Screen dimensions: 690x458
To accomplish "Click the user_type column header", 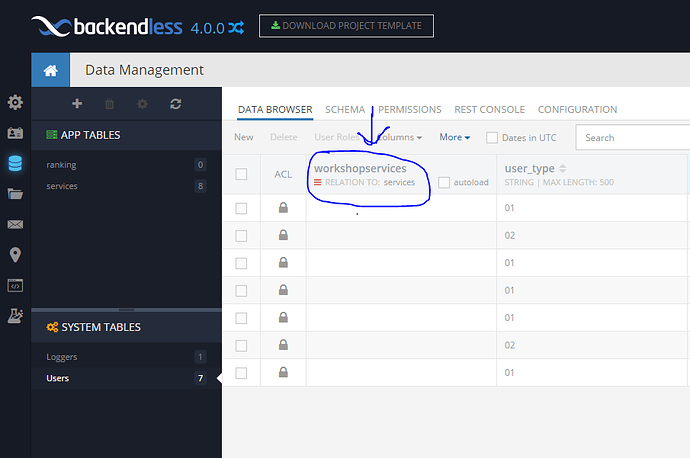I will pos(529,169).
